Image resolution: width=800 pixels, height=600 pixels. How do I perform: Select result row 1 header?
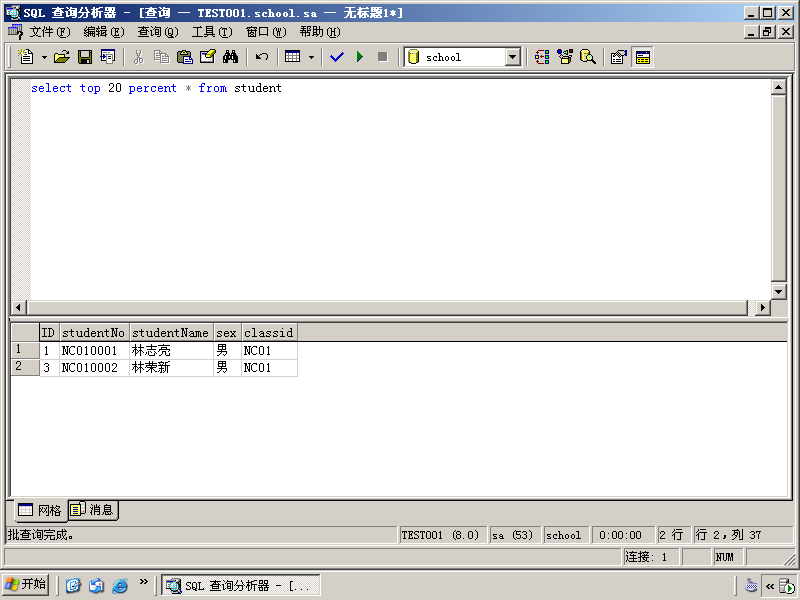coord(24,350)
